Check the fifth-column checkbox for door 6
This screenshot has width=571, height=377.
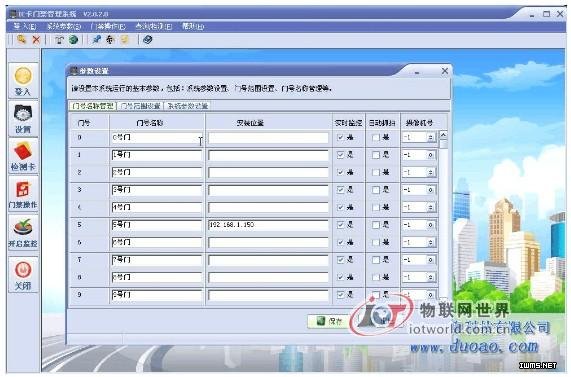pyautogui.click(x=376, y=242)
